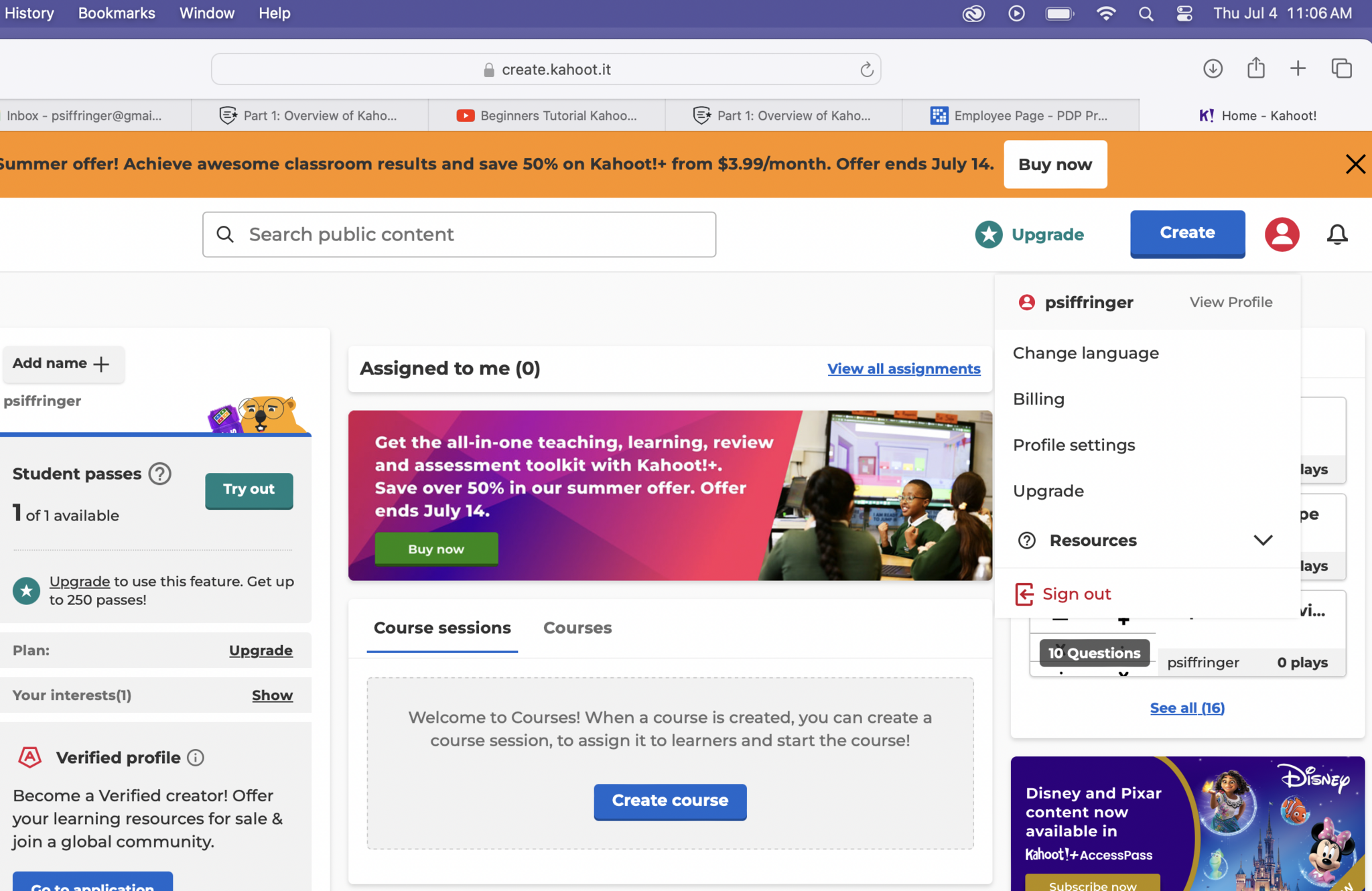The width and height of the screenshot is (1372, 891).
Task: Show the Your interests section
Action: click(x=272, y=695)
